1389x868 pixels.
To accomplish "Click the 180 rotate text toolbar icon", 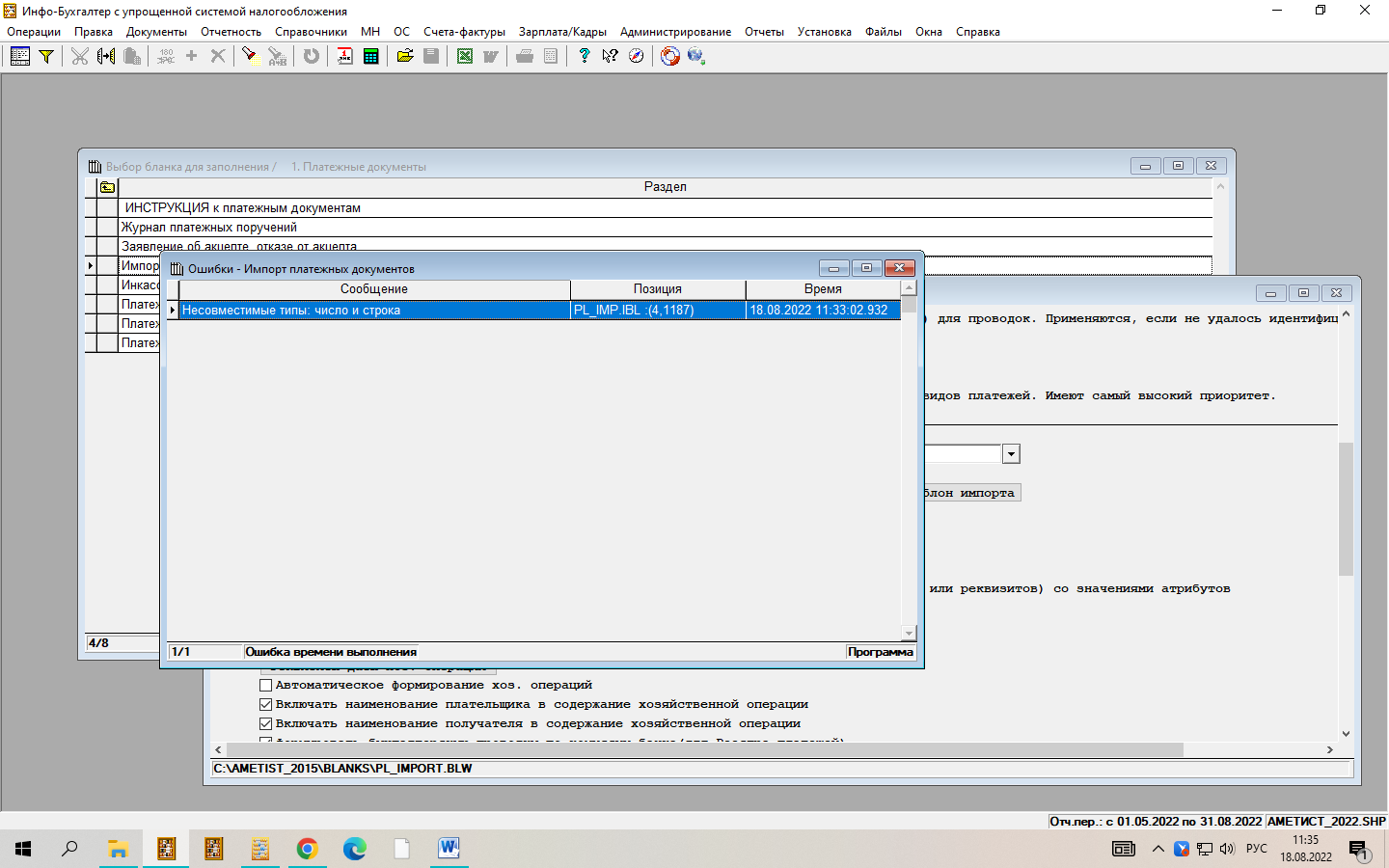I will [166, 56].
